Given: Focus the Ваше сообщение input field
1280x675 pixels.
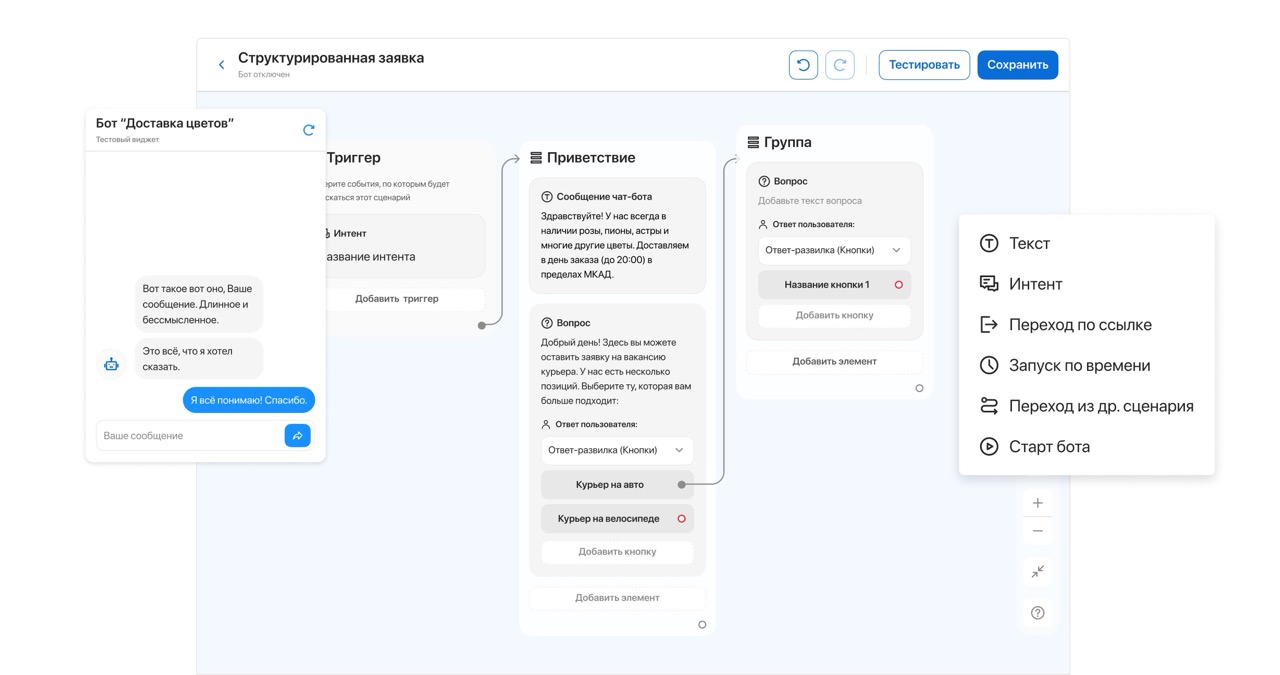Looking at the screenshot, I should [190, 436].
